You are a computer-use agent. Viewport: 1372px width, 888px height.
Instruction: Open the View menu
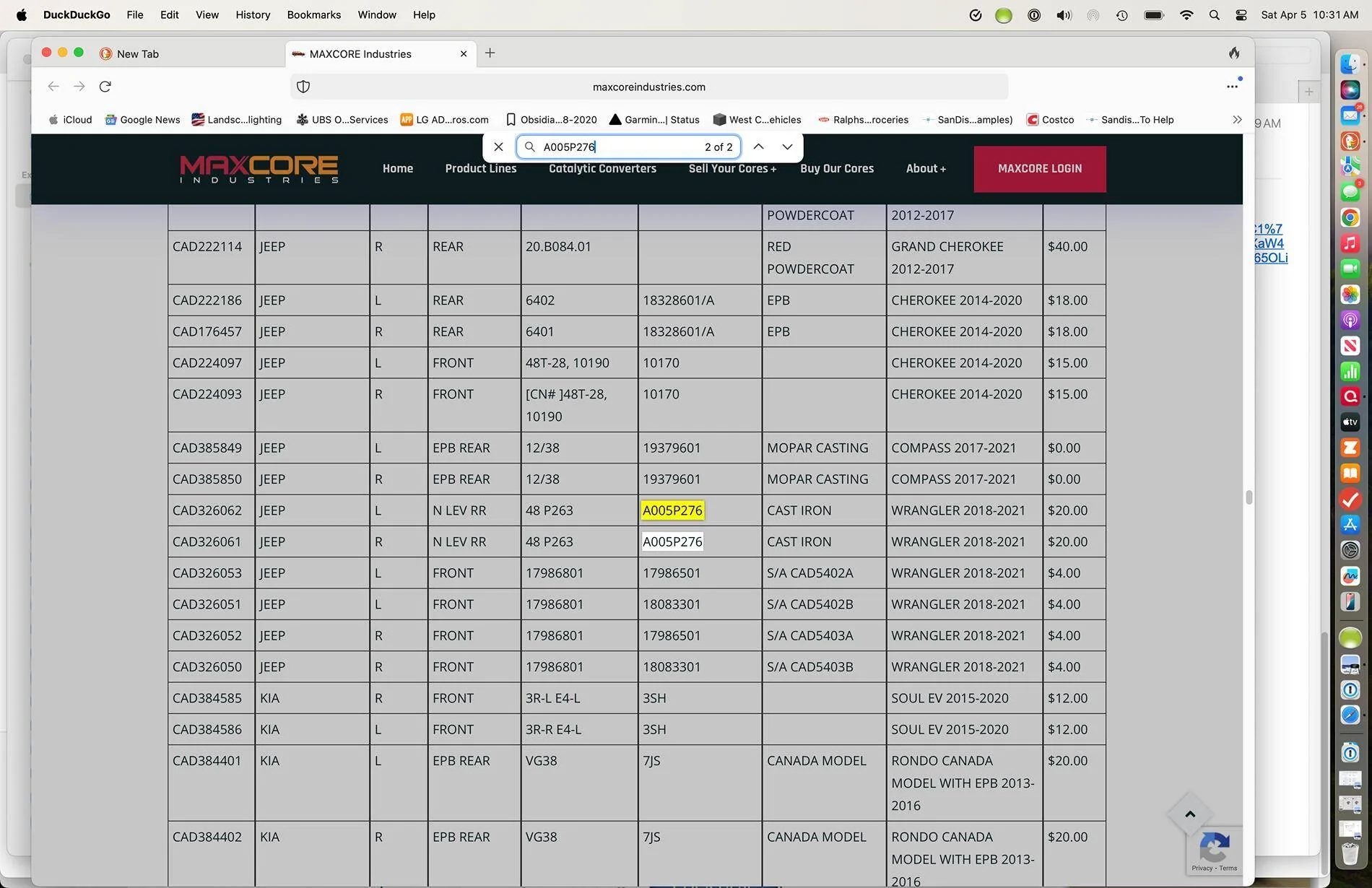click(x=207, y=15)
